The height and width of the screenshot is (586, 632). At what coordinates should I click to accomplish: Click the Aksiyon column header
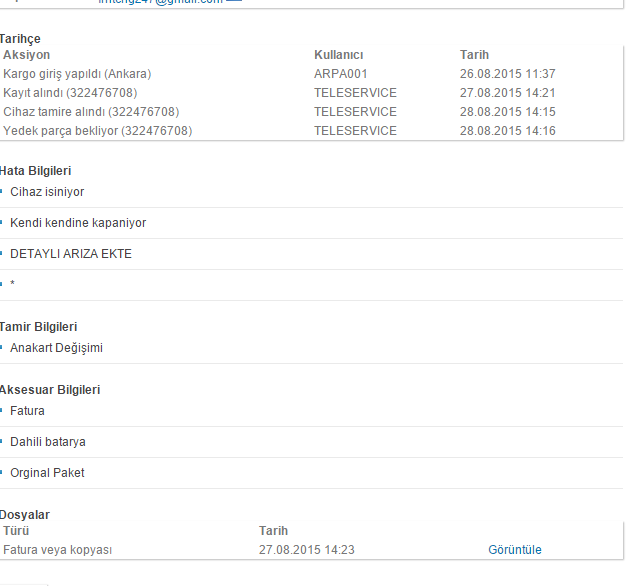tap(27, 55)
